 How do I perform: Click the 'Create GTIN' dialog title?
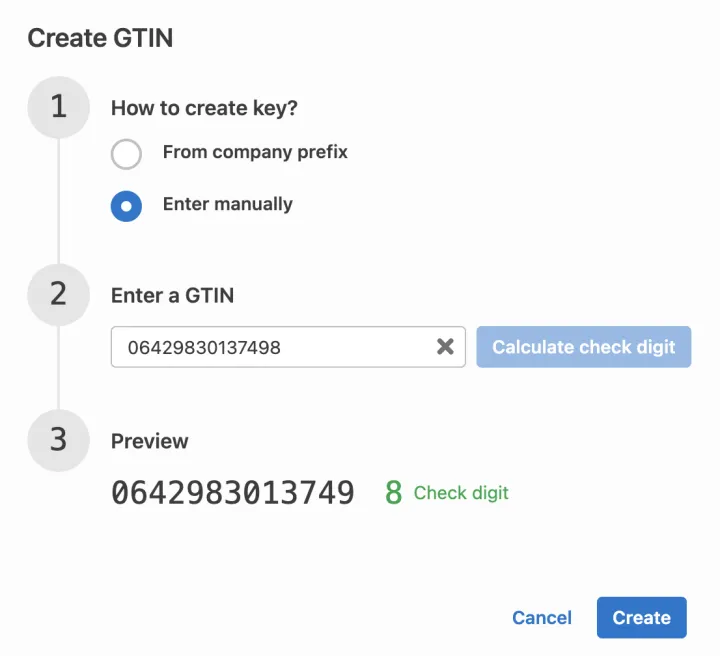[100, 38]
